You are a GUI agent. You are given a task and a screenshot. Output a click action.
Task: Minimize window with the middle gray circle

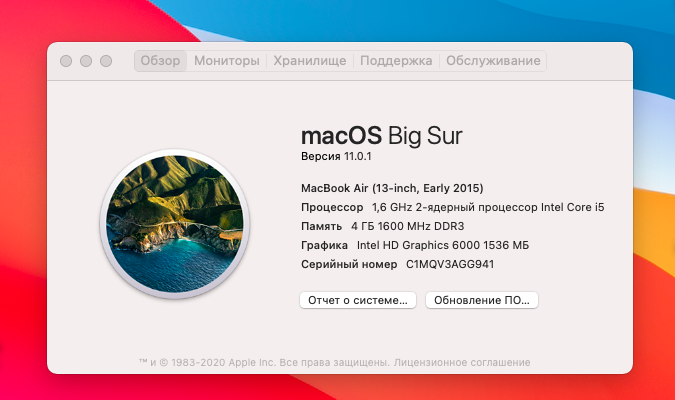pos(86,61)
